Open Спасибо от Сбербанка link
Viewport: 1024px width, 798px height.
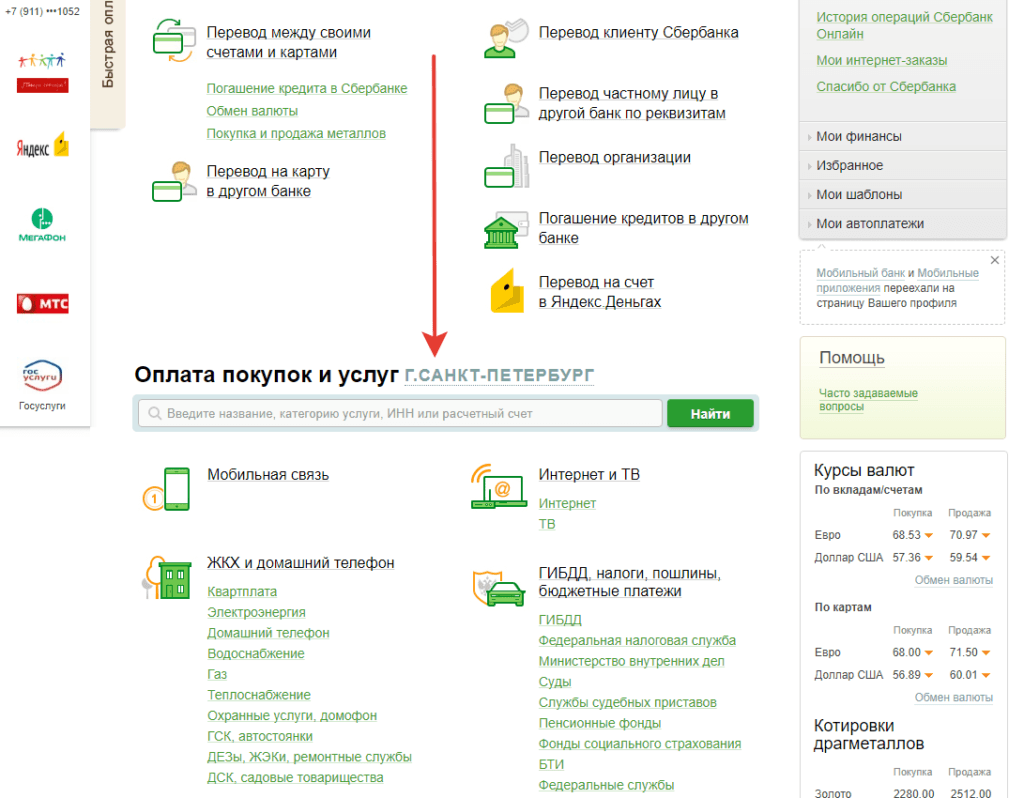(x=886, y=86)
